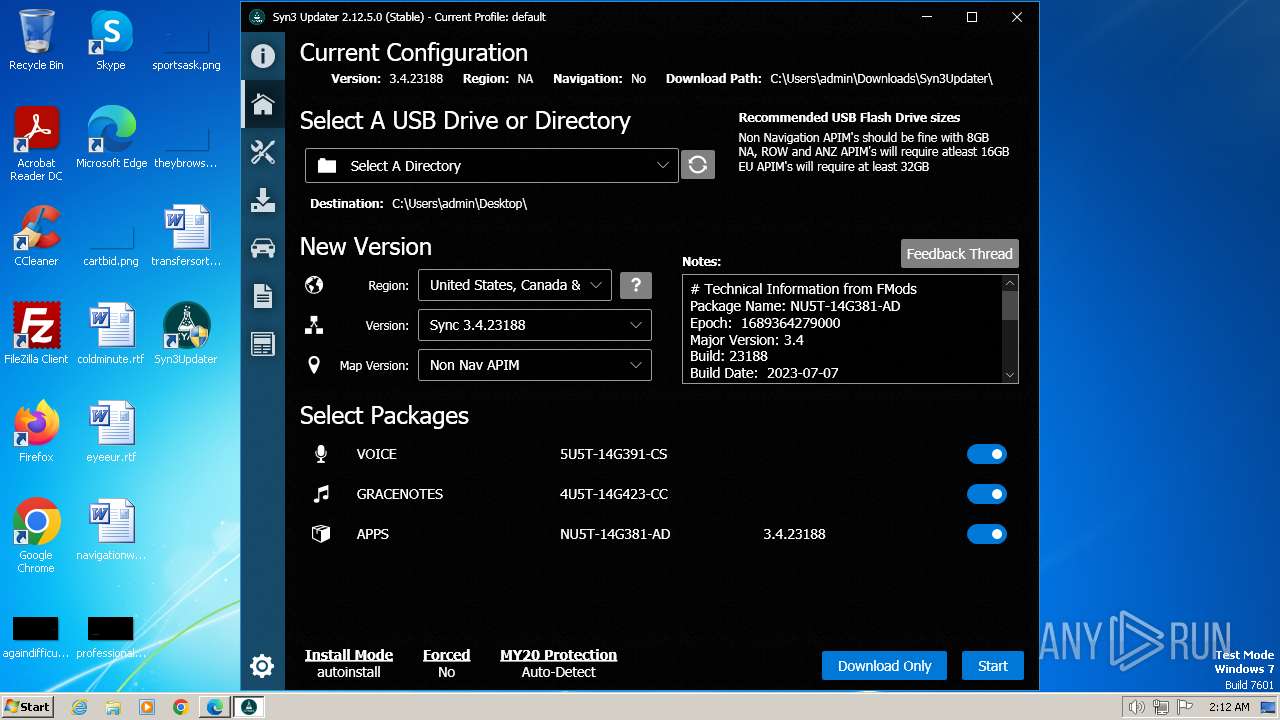This screenshot has width=1280, height=720.
Task: Click the VOICE microphone icon
Action: point(321,454)
